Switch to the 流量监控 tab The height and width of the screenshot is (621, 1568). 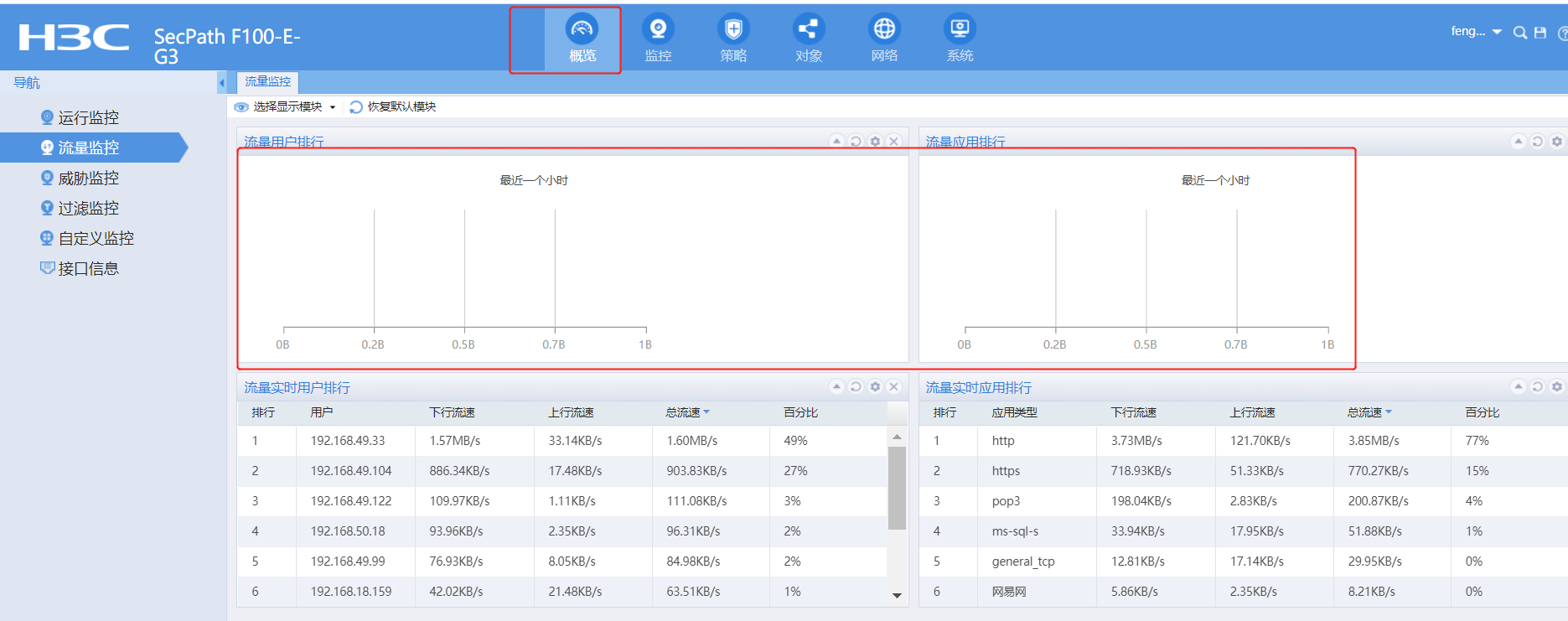(x=268, y=81)
